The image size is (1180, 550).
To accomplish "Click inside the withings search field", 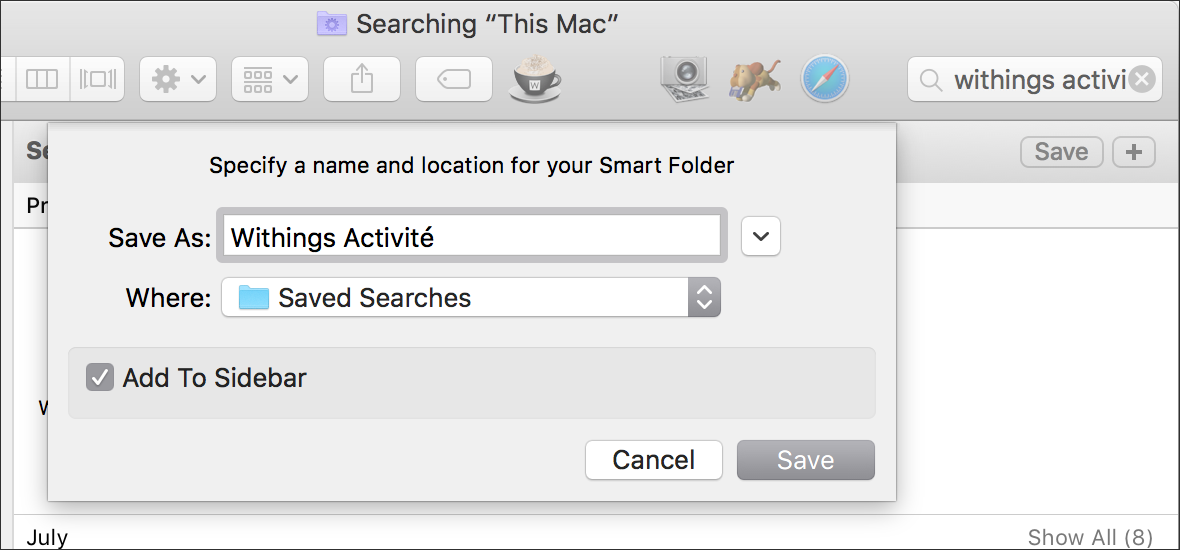I will (x=1035, y=79).
